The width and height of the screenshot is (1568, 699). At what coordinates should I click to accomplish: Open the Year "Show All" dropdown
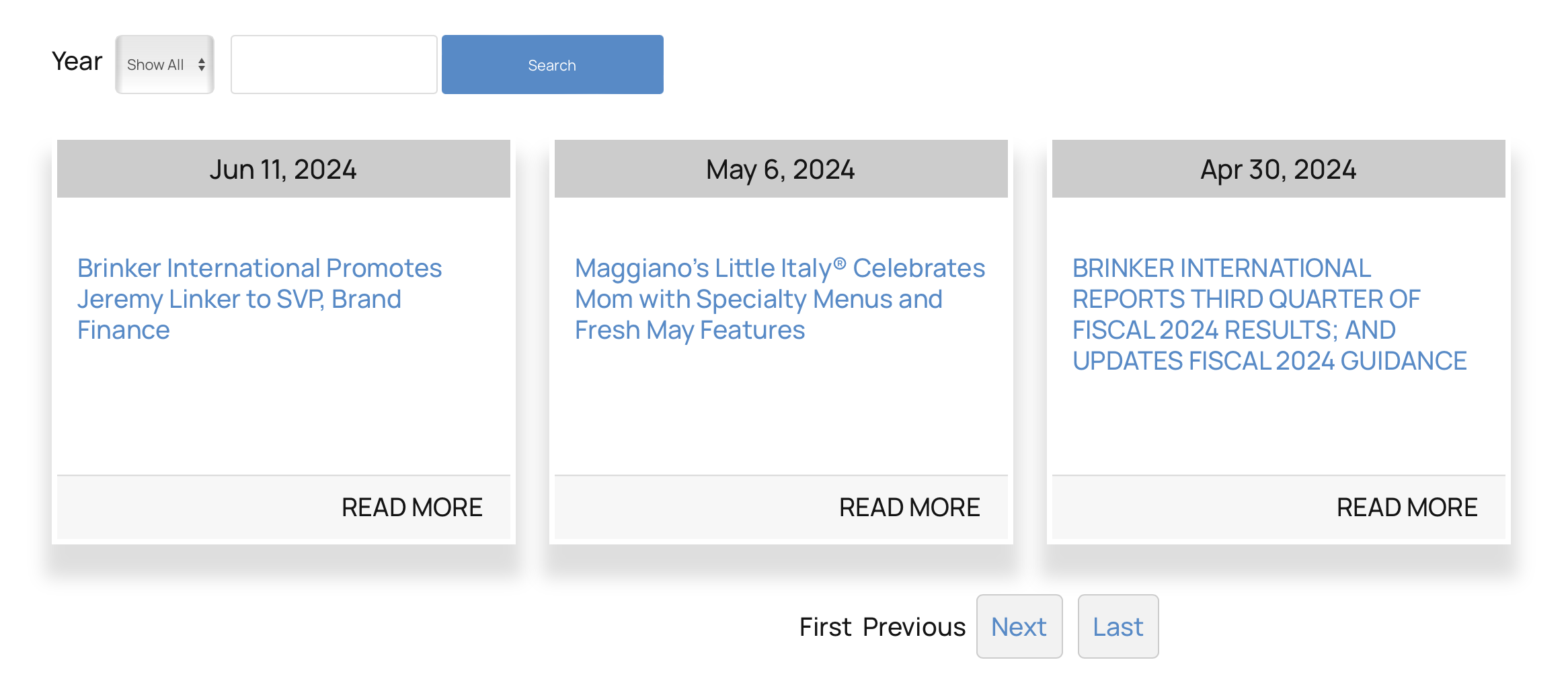tap(164, 65)
